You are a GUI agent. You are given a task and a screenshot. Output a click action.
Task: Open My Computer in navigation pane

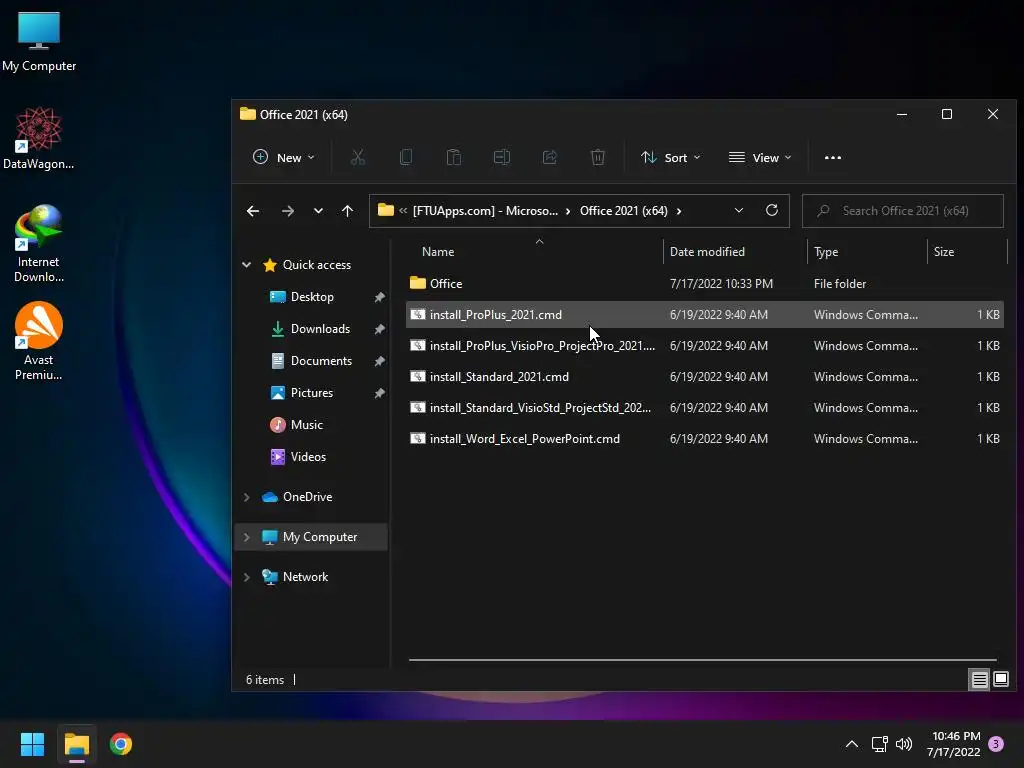tap(319, 537)
